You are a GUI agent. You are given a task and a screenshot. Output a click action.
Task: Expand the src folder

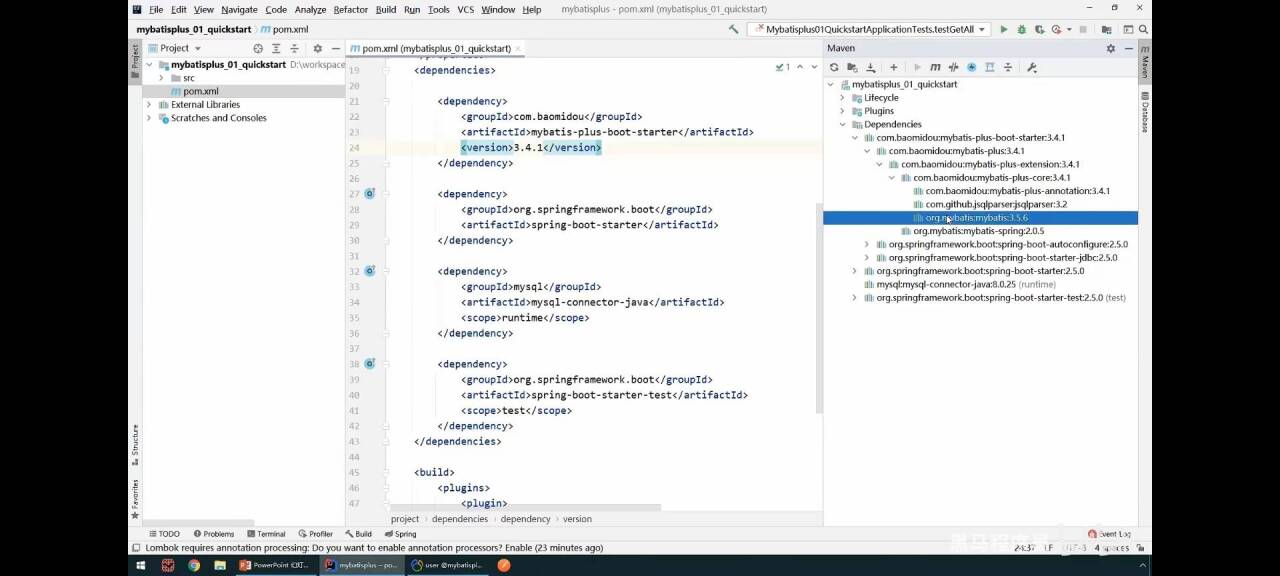tap(161, 78)
